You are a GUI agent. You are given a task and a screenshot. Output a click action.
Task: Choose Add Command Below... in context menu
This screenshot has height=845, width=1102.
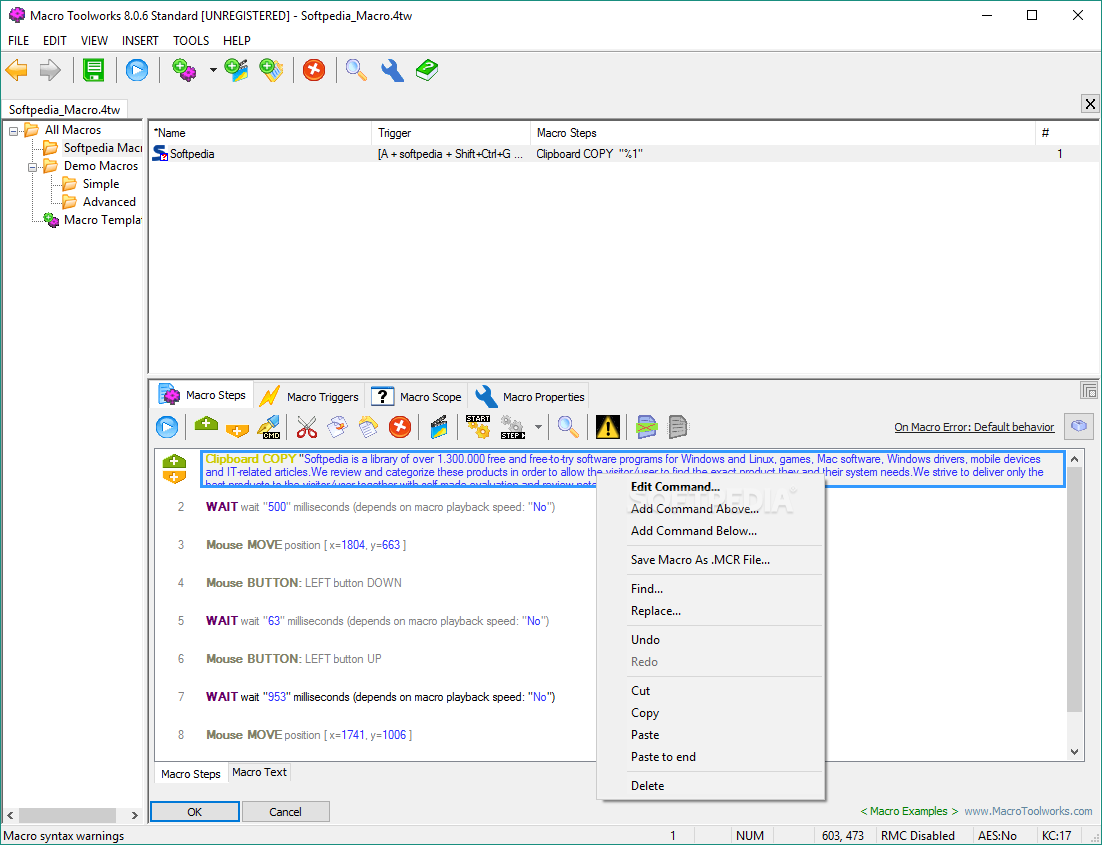694,531
